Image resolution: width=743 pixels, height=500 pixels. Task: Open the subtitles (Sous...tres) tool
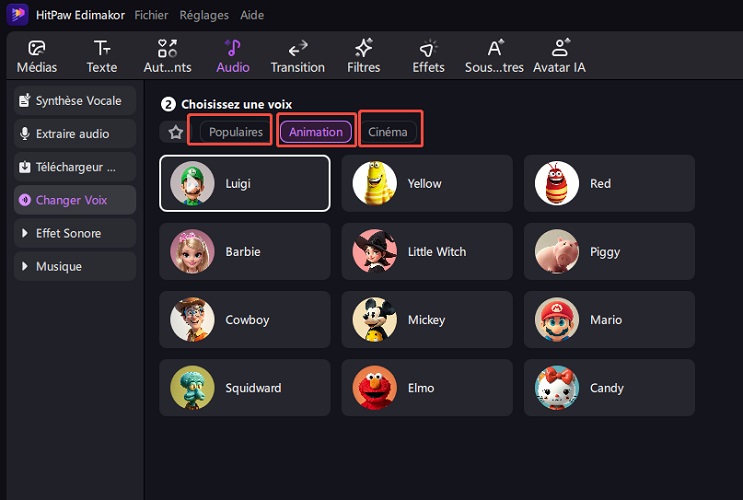pyautogui.click(x=494, y=57)
